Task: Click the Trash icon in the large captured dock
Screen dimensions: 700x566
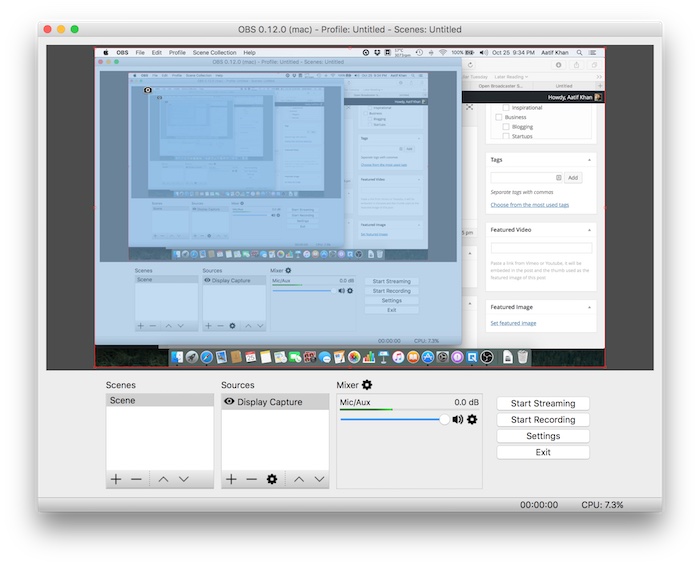Action: (x=523, y=357)
